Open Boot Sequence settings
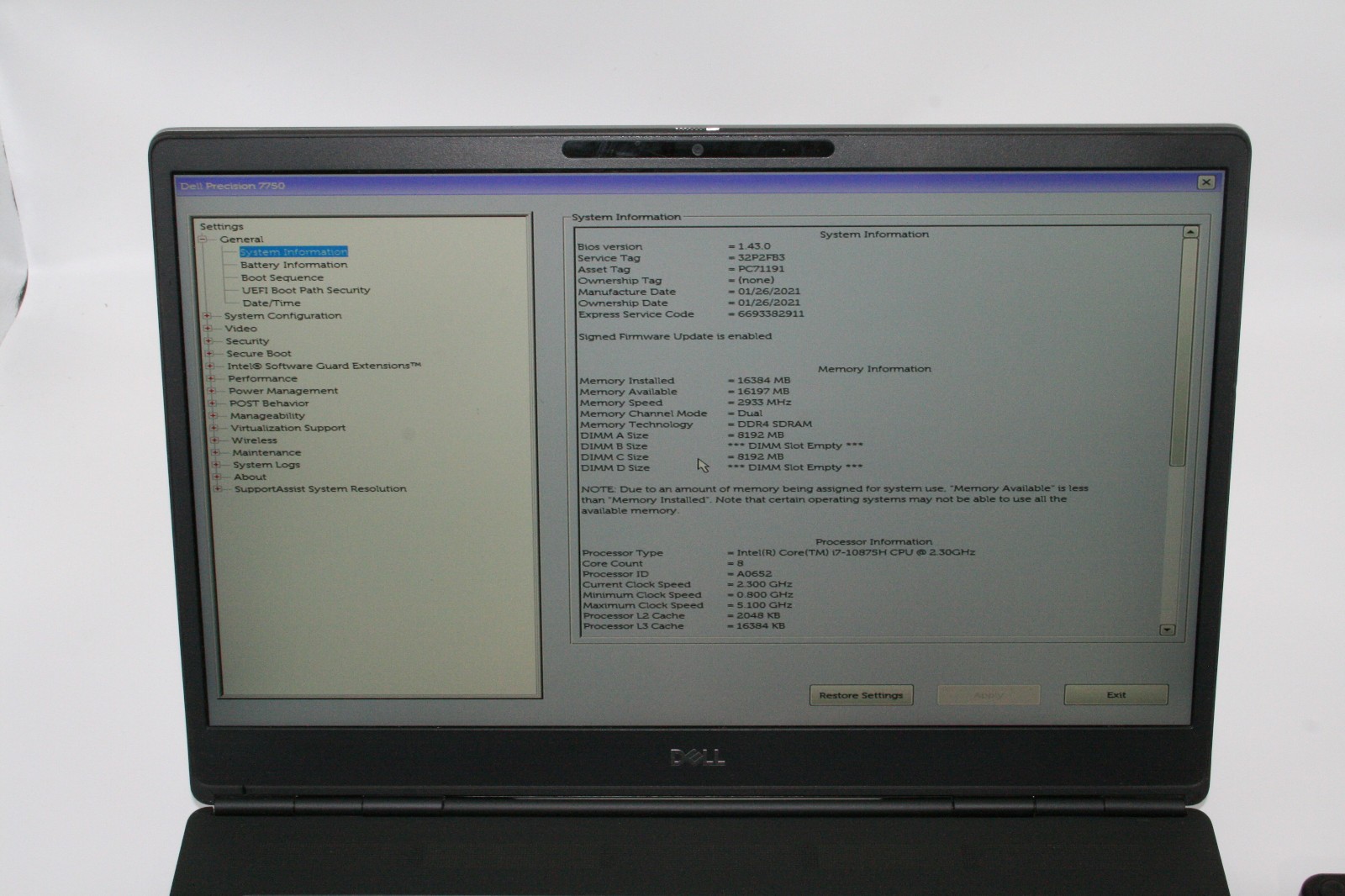Image resolution: width=1345 pixels, height=896 pixels. 282,277
